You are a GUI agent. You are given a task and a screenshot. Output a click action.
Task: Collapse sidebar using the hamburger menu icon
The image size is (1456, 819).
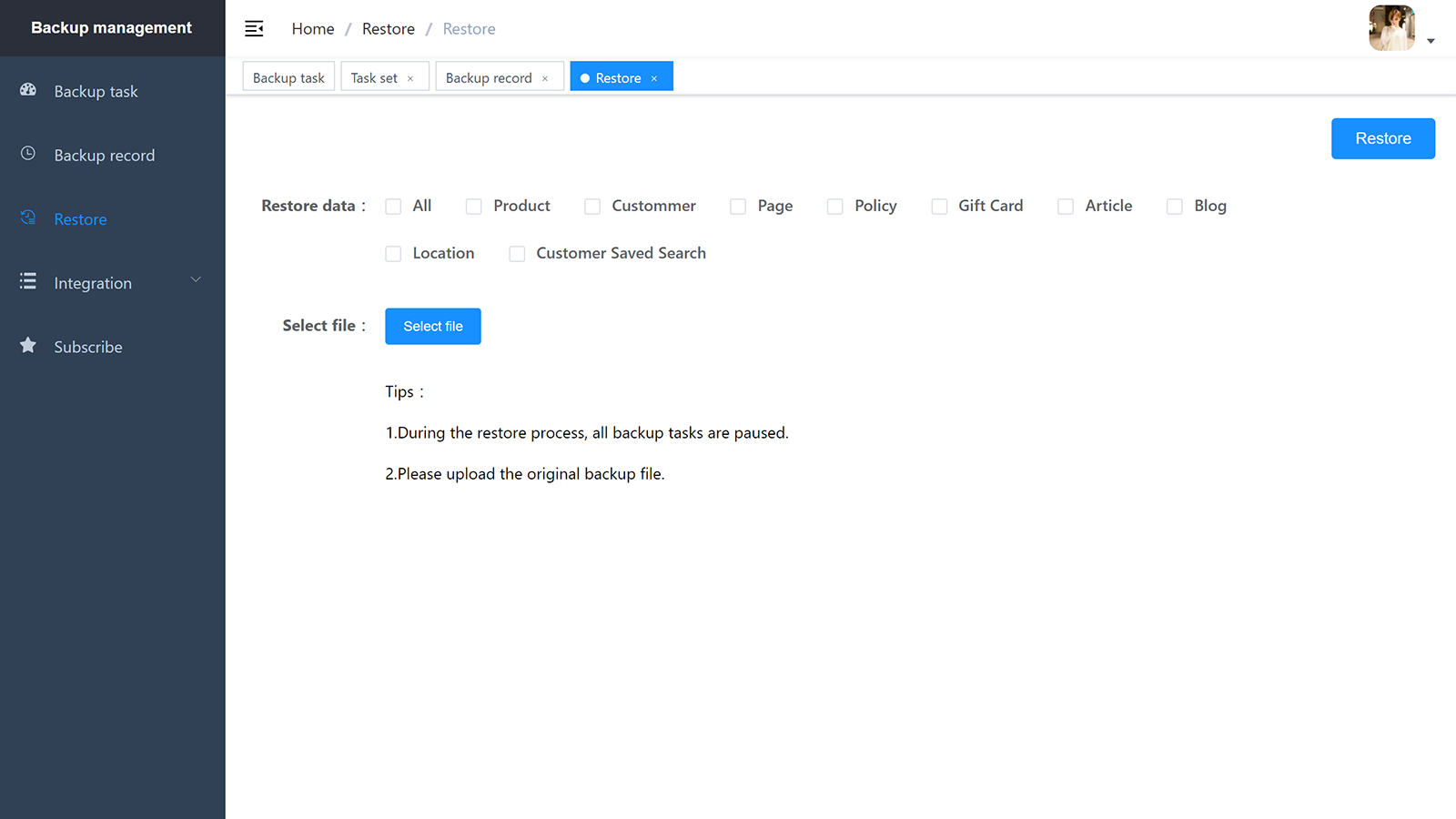tap(254, 29)
